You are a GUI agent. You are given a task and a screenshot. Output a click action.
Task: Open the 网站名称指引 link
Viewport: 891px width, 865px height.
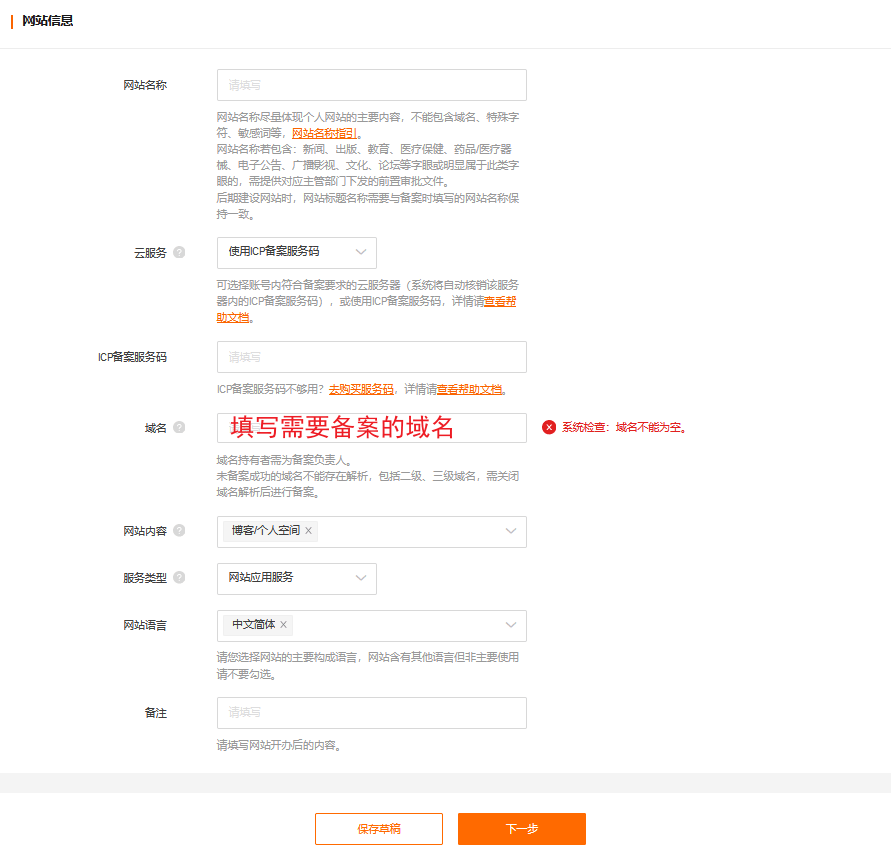(324, 133)
